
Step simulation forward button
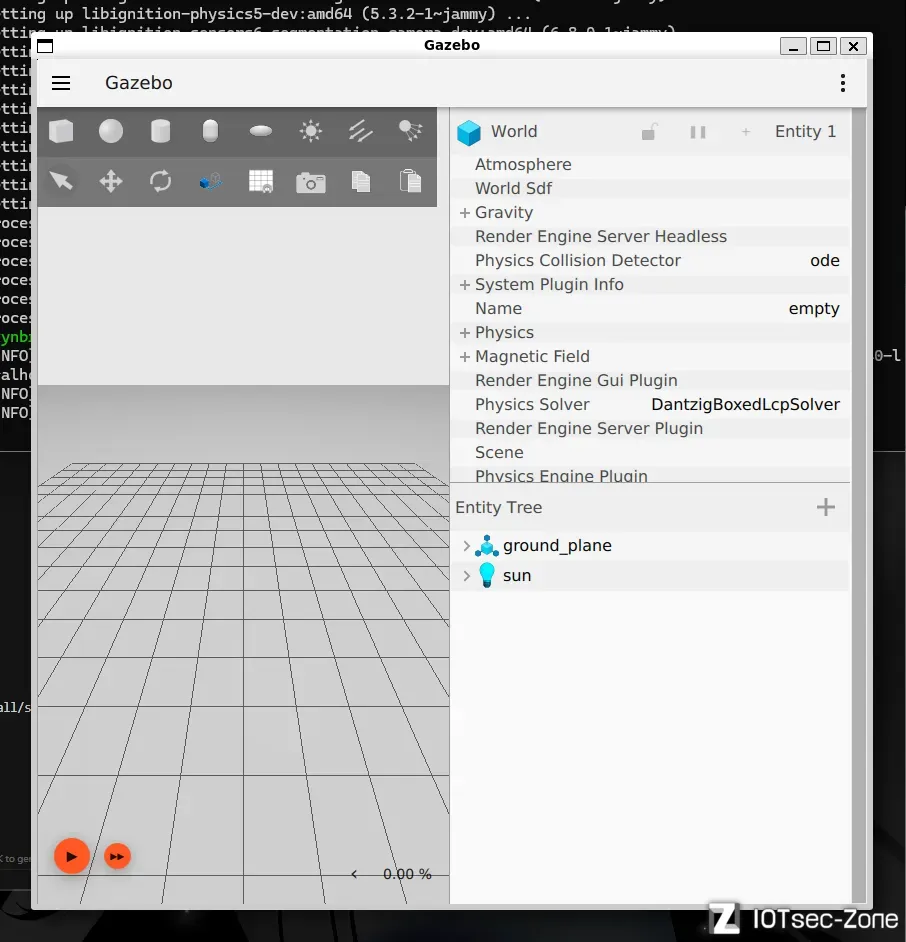tap(117, 856)
